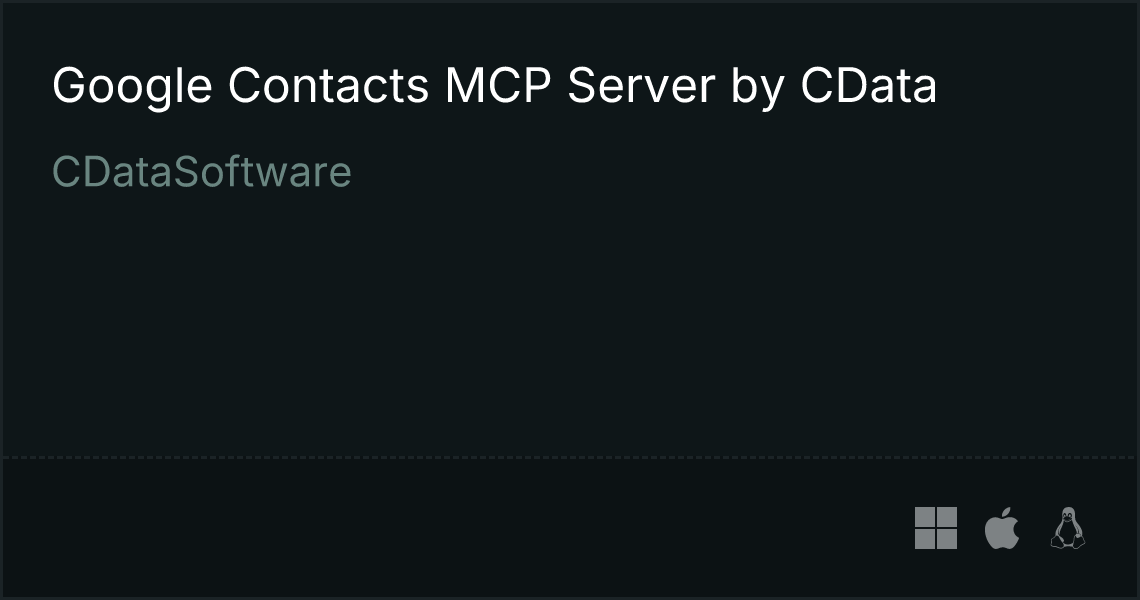Viewport: 1140px width, 600px height.
Task: Choose the Tux penguin icon in the footer
Action: coord(1067,528)
